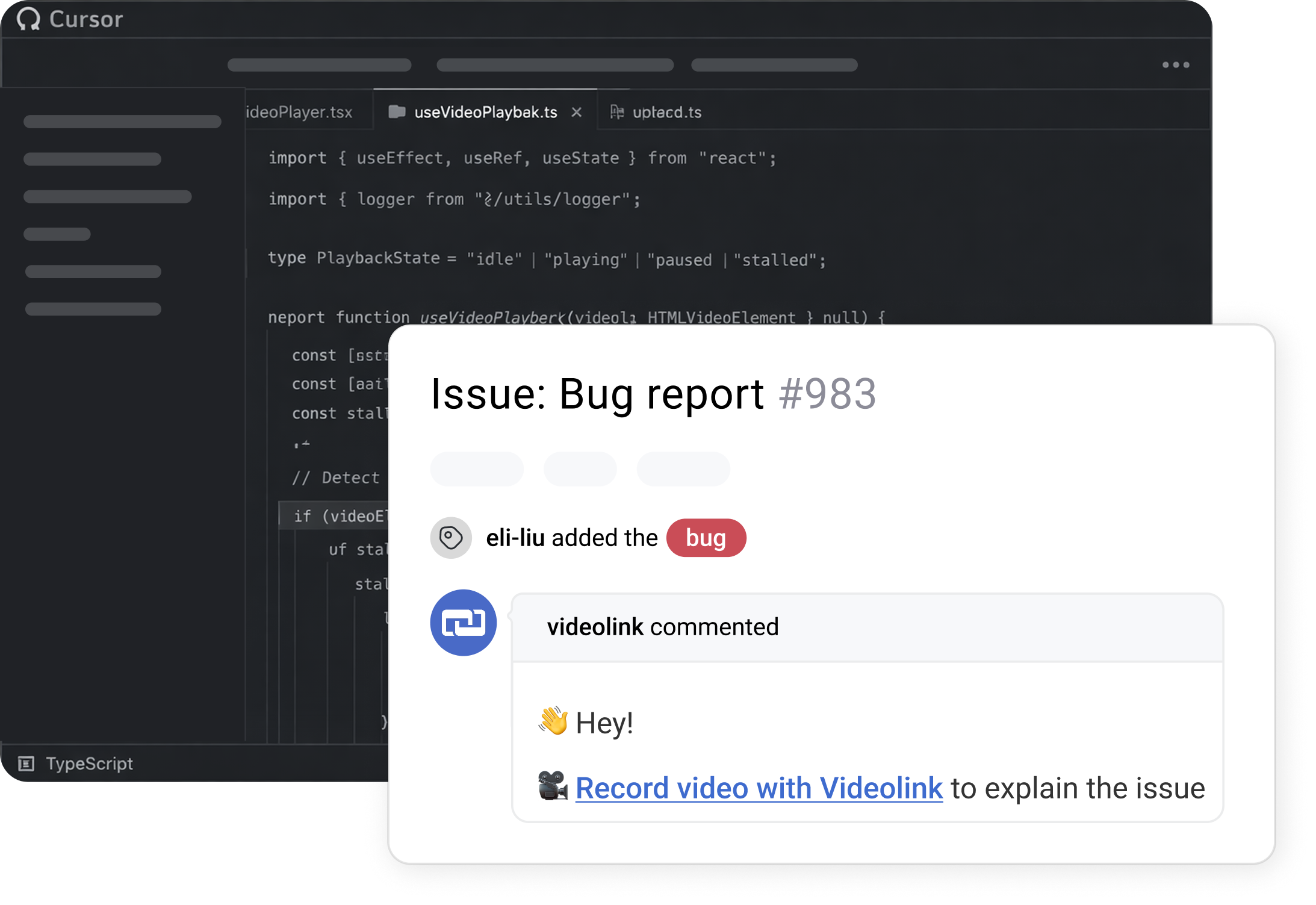The width and height of the screenshot is (1316, 905).
Task: Click the first placeholder pill under issue title
Action: pos(476,468)
